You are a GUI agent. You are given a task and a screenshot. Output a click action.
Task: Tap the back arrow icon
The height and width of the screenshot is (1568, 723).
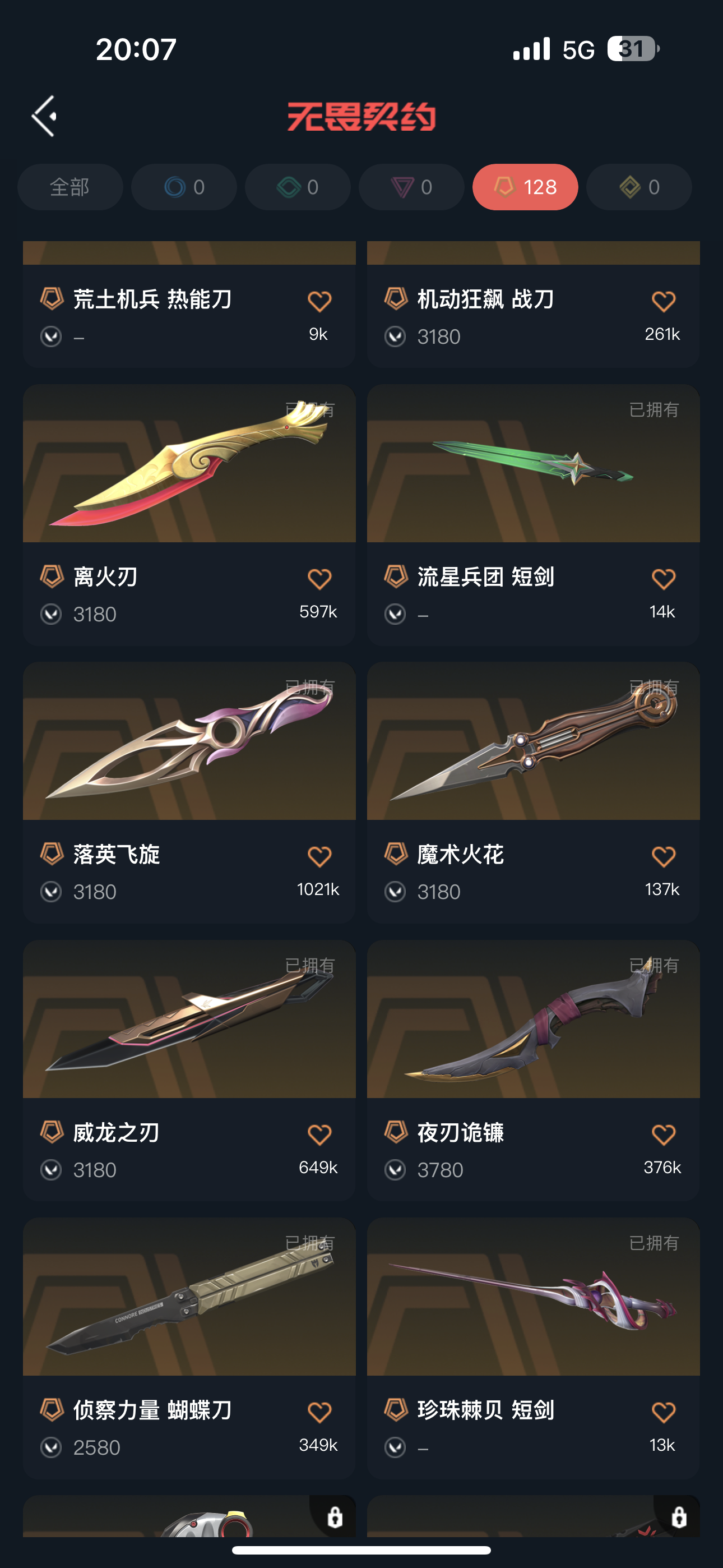[x=44, y=116]
